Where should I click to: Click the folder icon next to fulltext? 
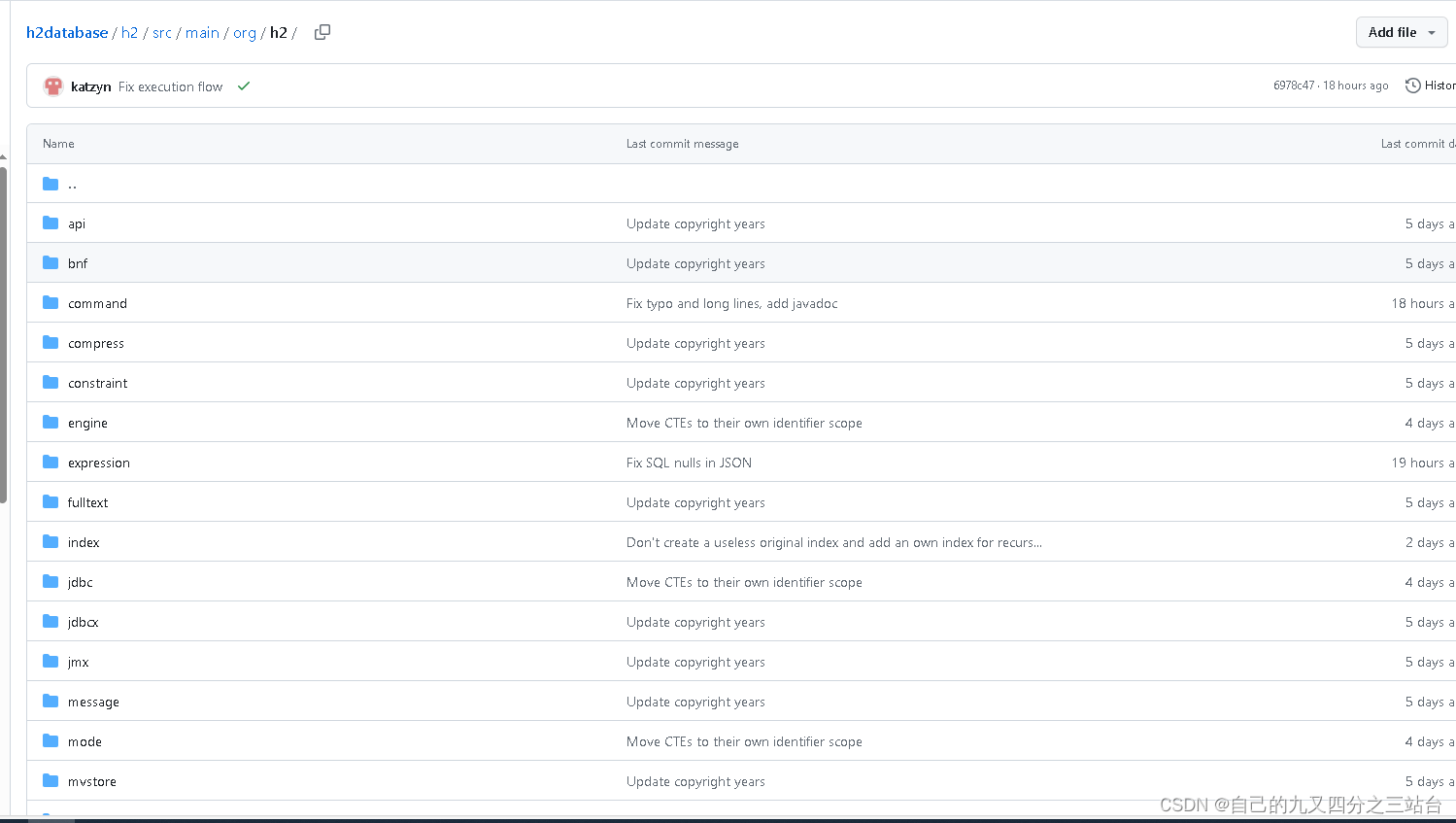(x=51, y=502)
